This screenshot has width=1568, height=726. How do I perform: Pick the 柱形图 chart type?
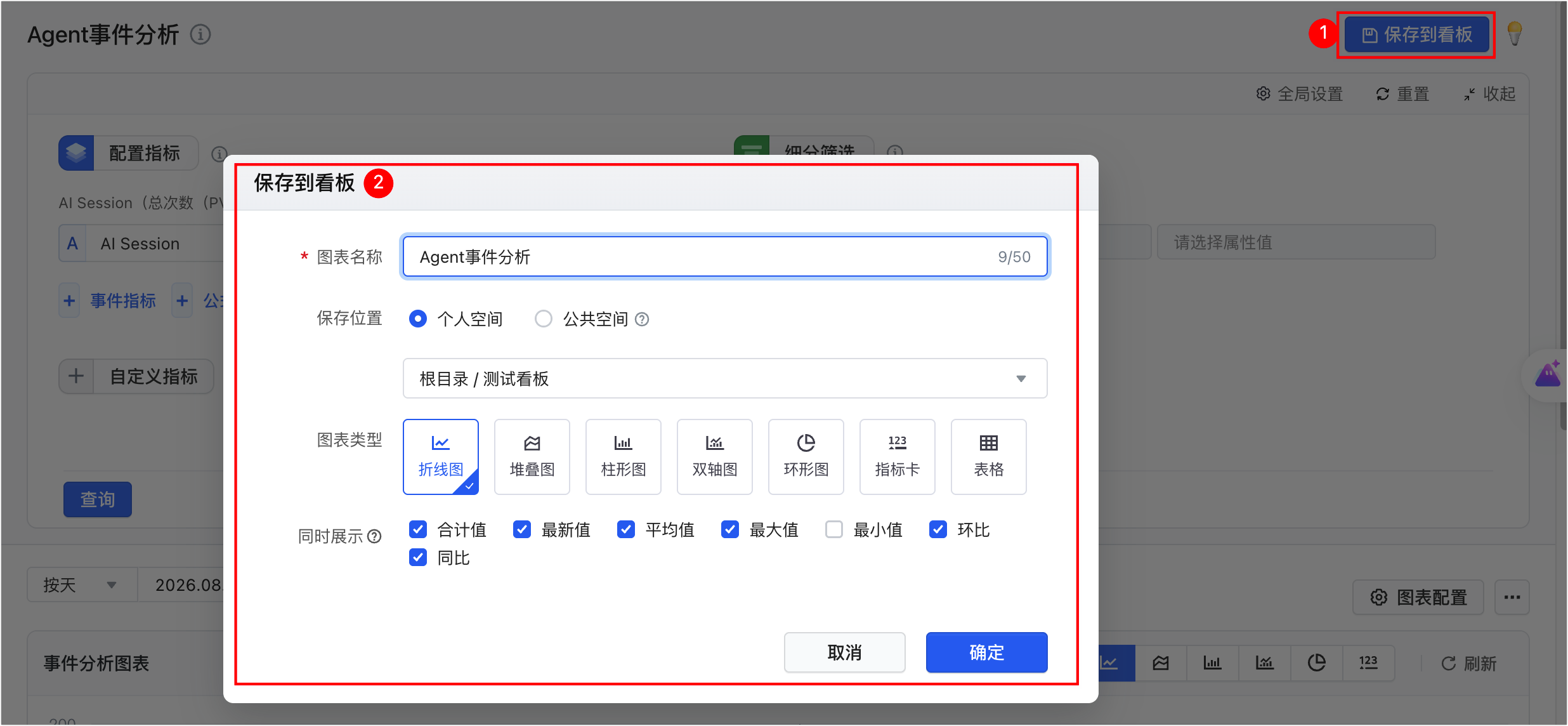(623, 456)
